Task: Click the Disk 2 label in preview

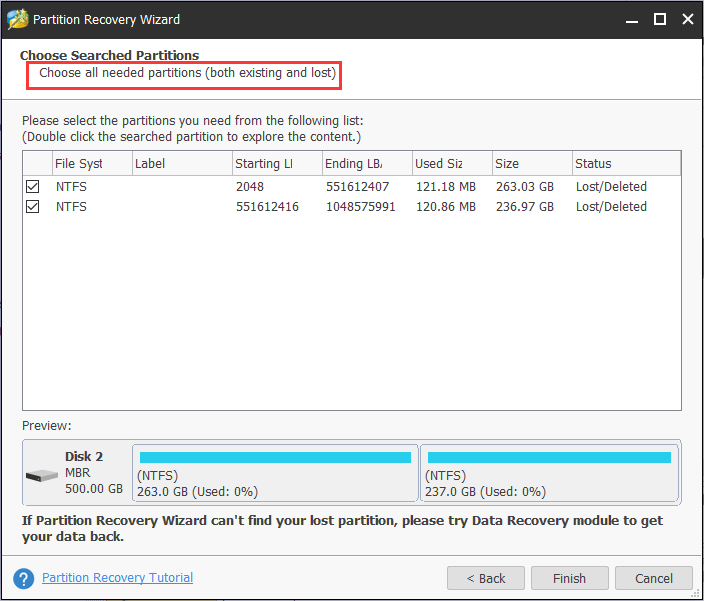Action: pyautogui.click(x=84, y=456)
